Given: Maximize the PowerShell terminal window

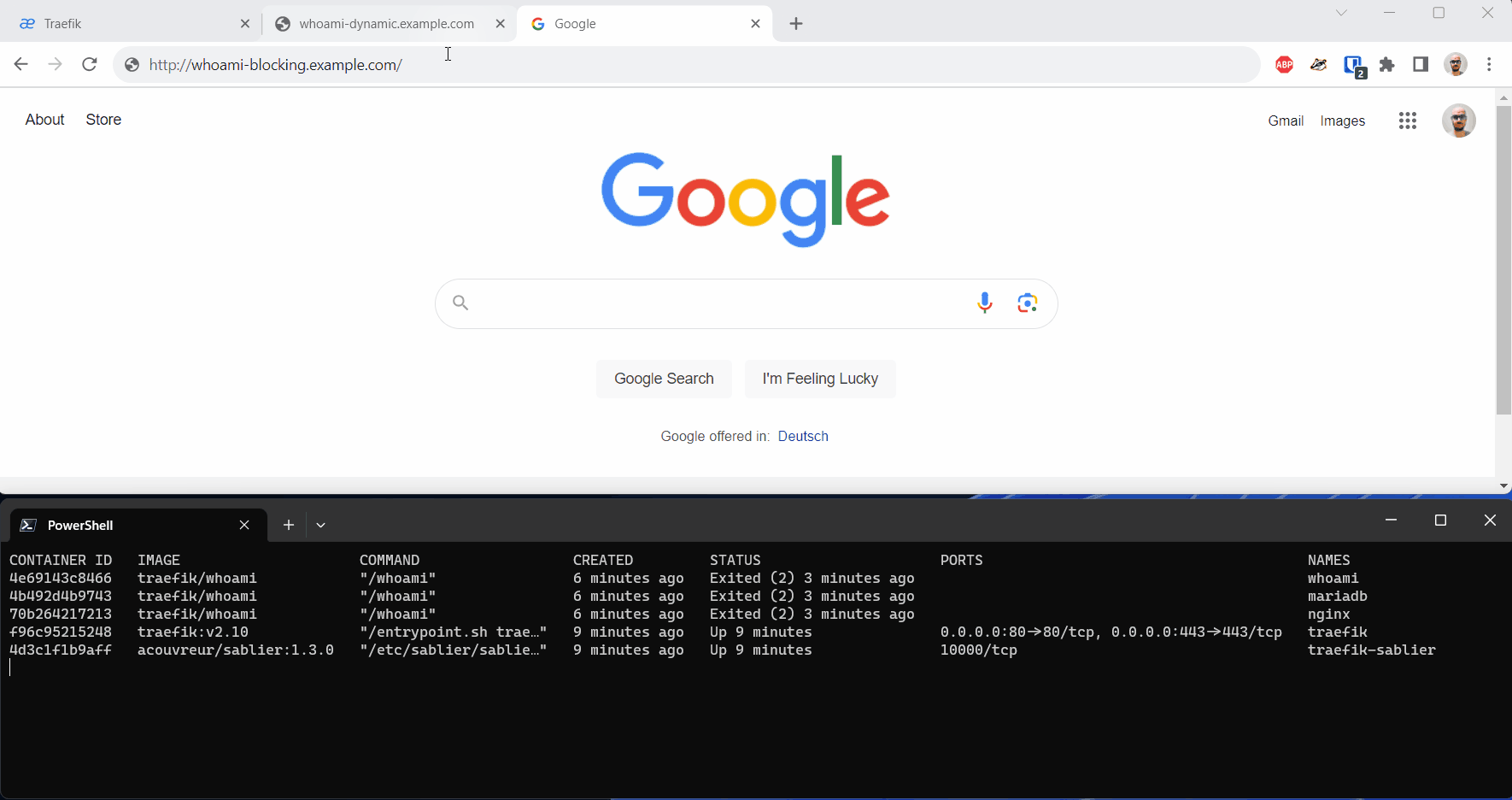Looking at the screenshot, I should coord(1440,520).
